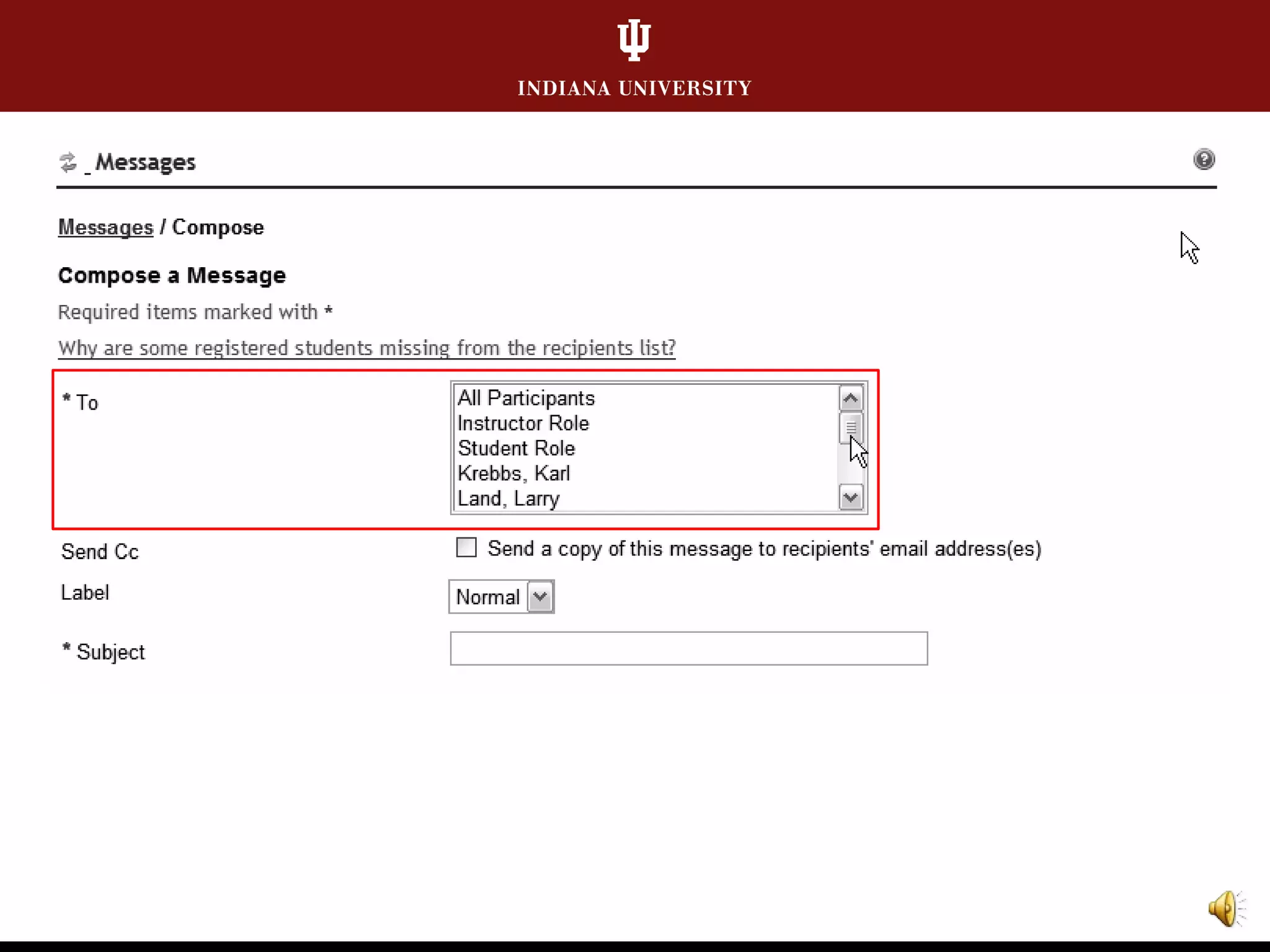Select All Participants in the To list

click(526, 398)
